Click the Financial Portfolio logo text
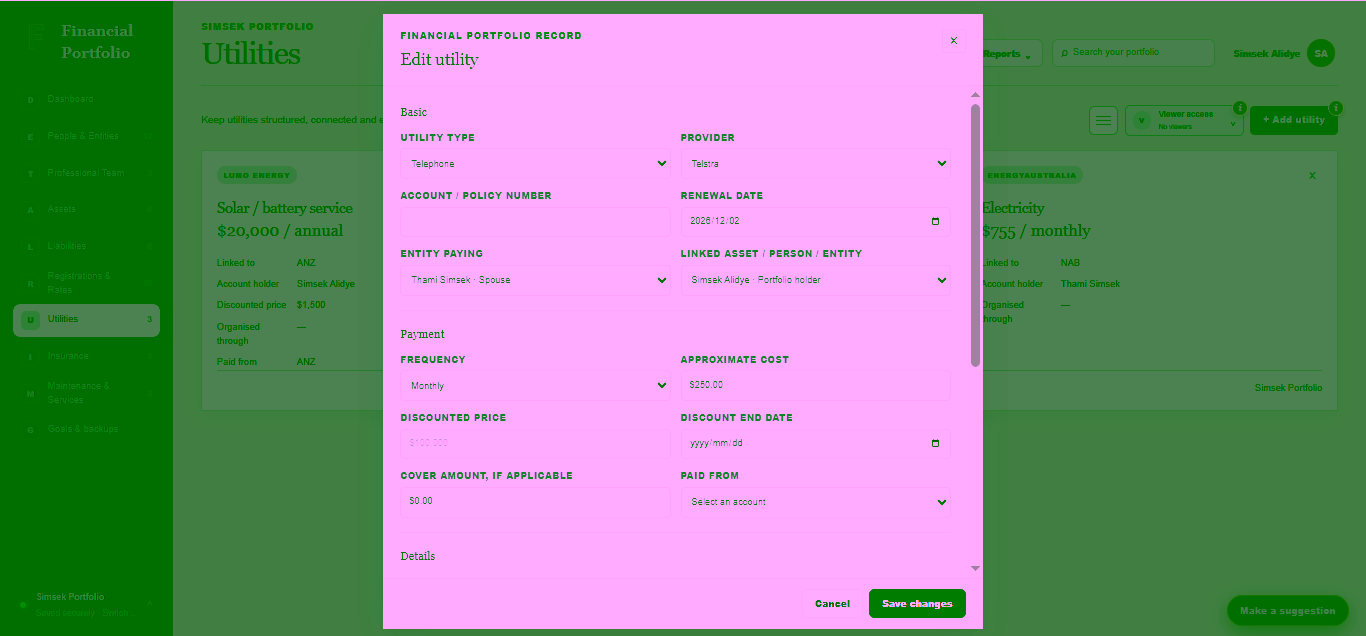Screen dimensions: 1366x636 (96, 42)
